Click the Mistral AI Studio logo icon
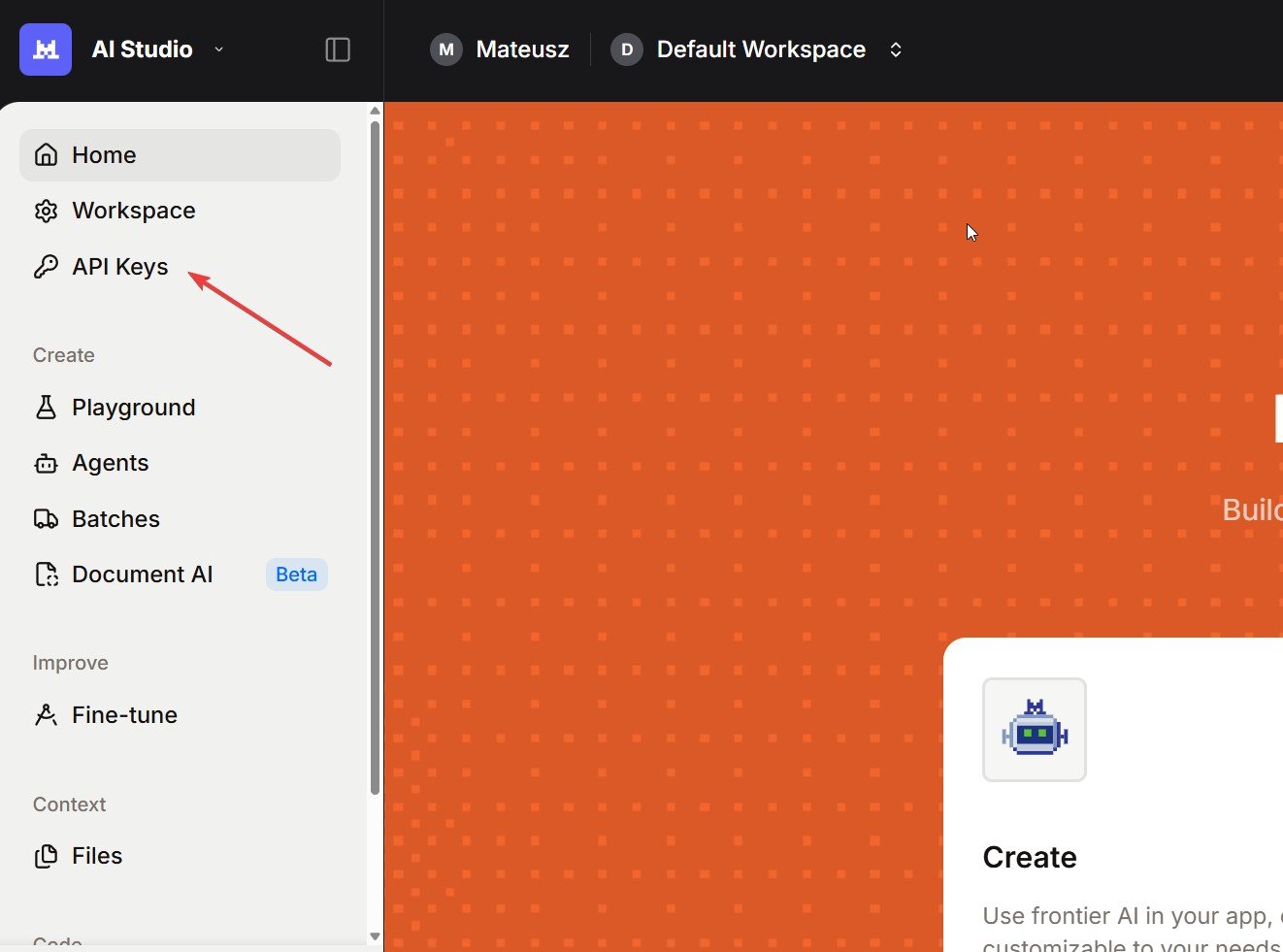Viewport: 1283px width, 952px height. [x=46, y=49]
